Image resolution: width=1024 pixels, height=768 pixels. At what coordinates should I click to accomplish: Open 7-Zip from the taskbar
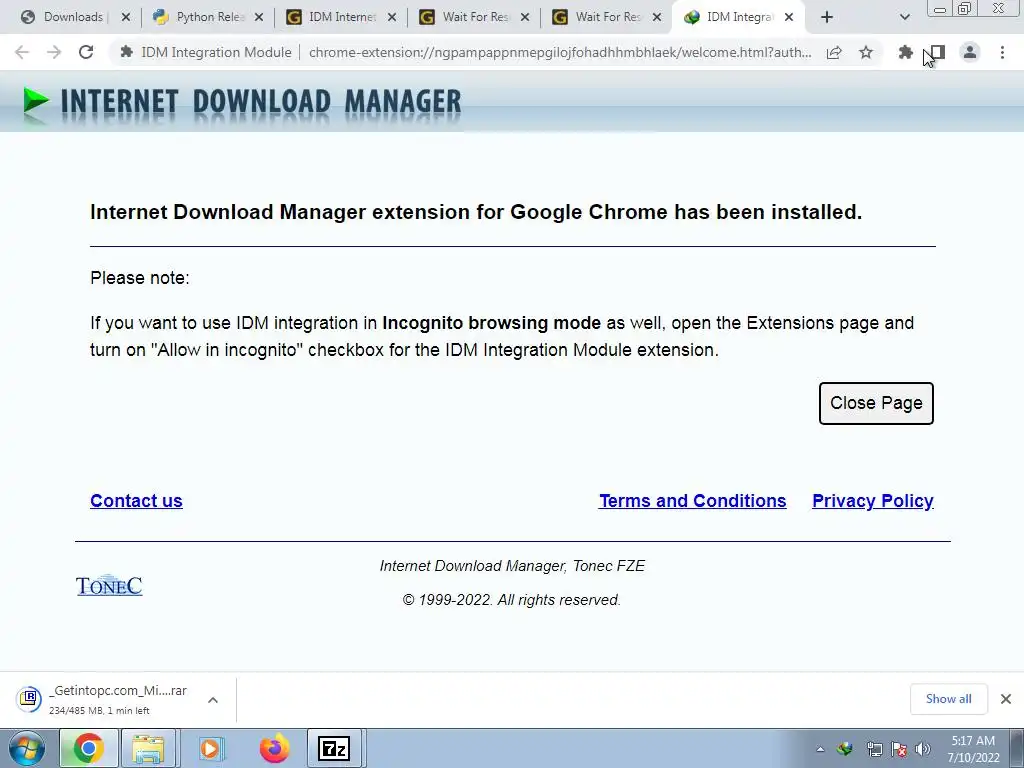[x=334, y=748]
